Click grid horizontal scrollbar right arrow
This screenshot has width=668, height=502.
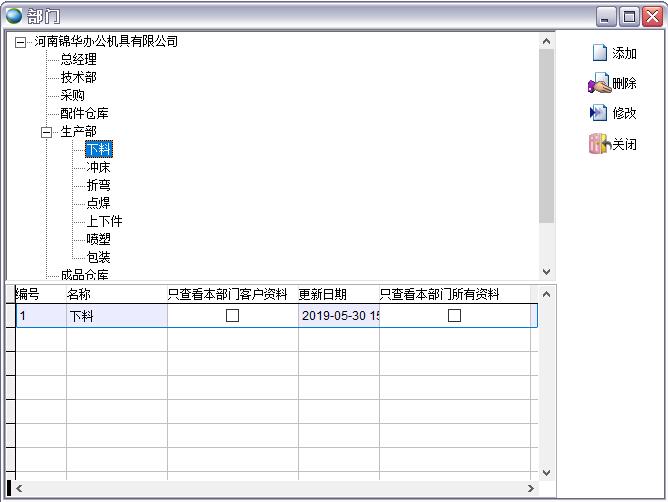(530, 489)
